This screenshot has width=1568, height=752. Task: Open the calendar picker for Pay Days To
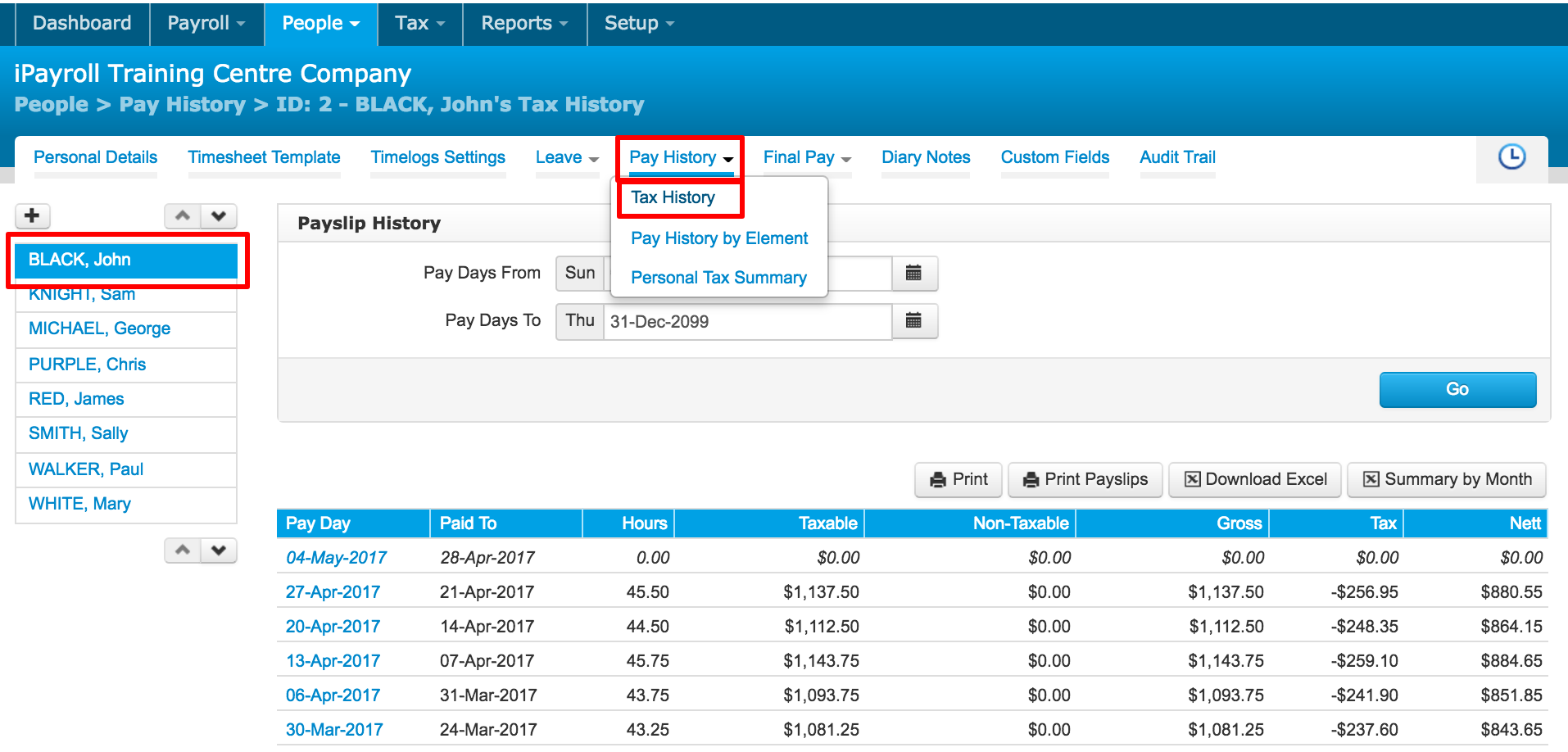tap(914, 321)
